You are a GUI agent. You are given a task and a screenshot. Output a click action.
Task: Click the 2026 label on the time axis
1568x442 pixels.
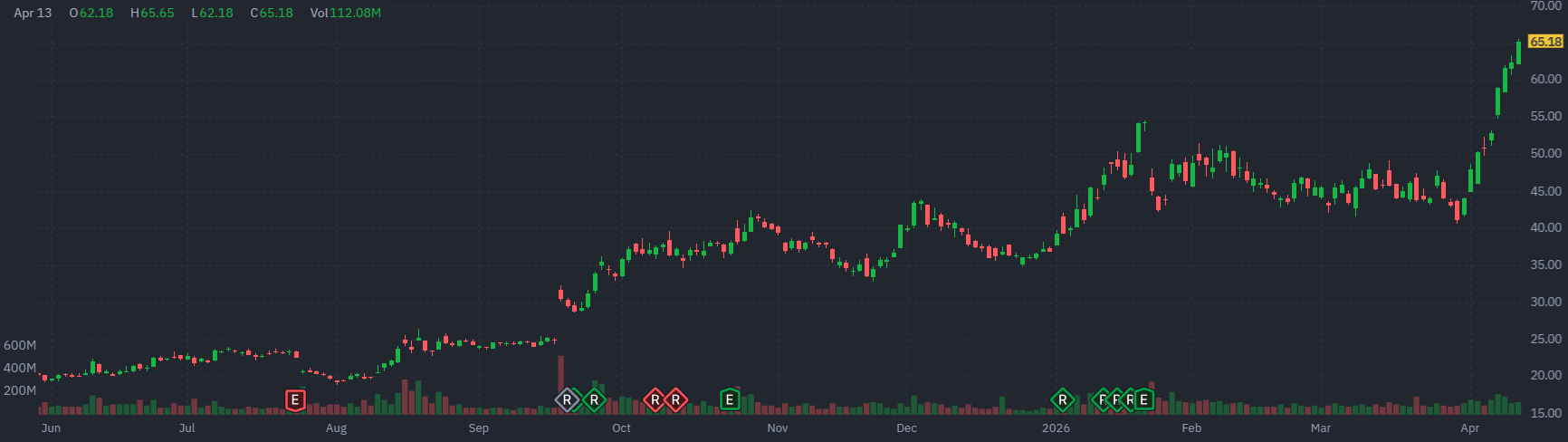tap(1056, 428)
